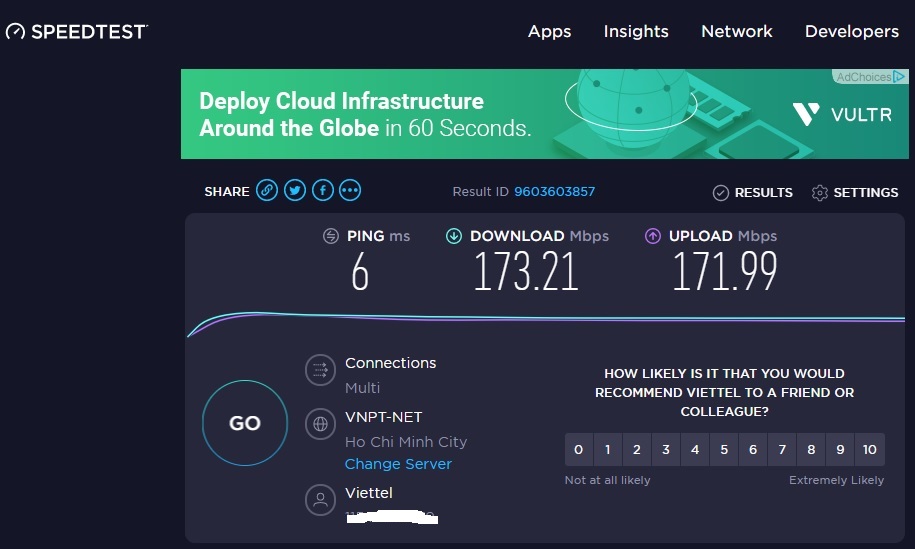Select rating 0 on the survey scale

click(x=579, y=450)
